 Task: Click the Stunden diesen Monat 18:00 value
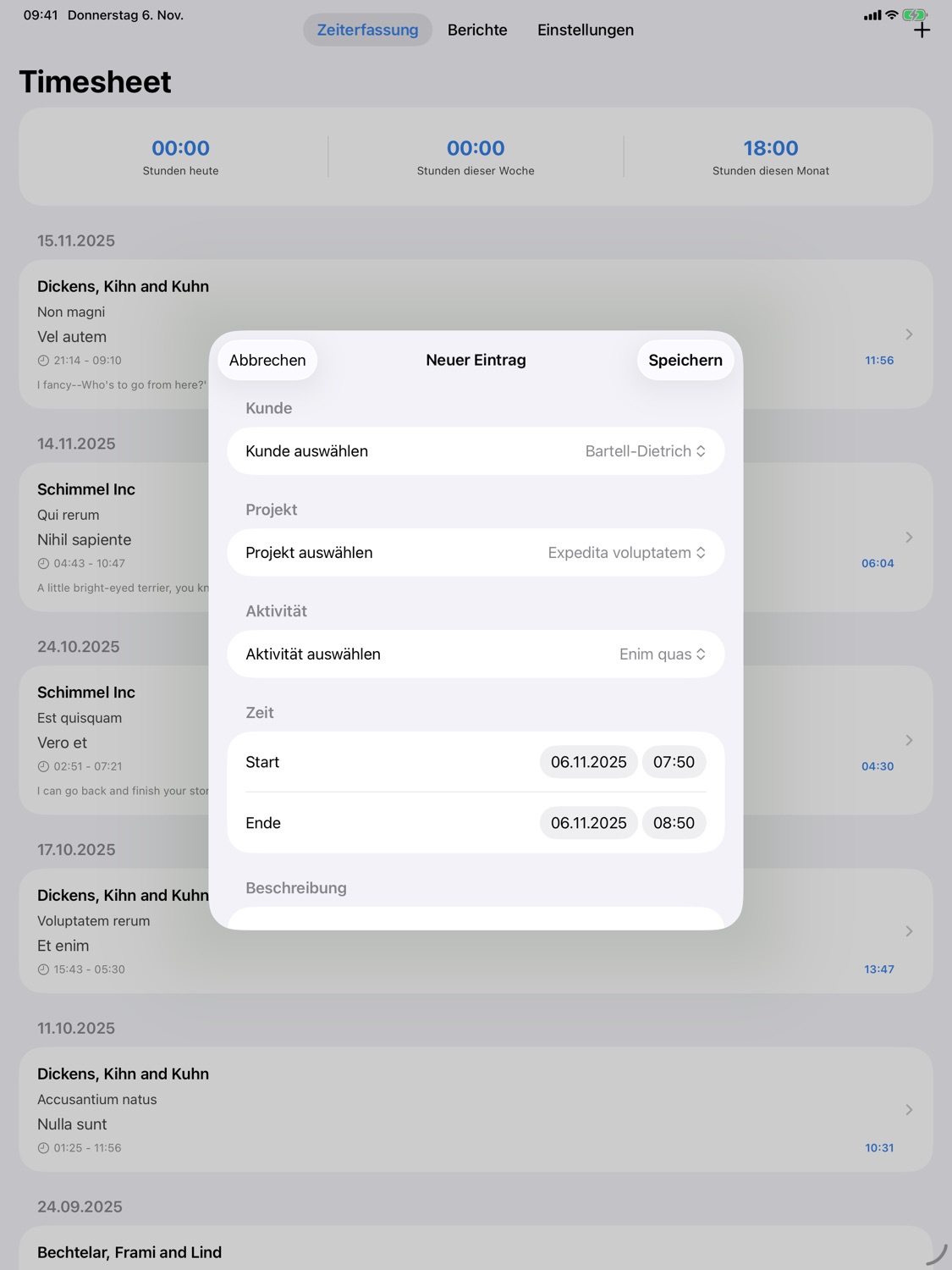[x=771, y=148]
